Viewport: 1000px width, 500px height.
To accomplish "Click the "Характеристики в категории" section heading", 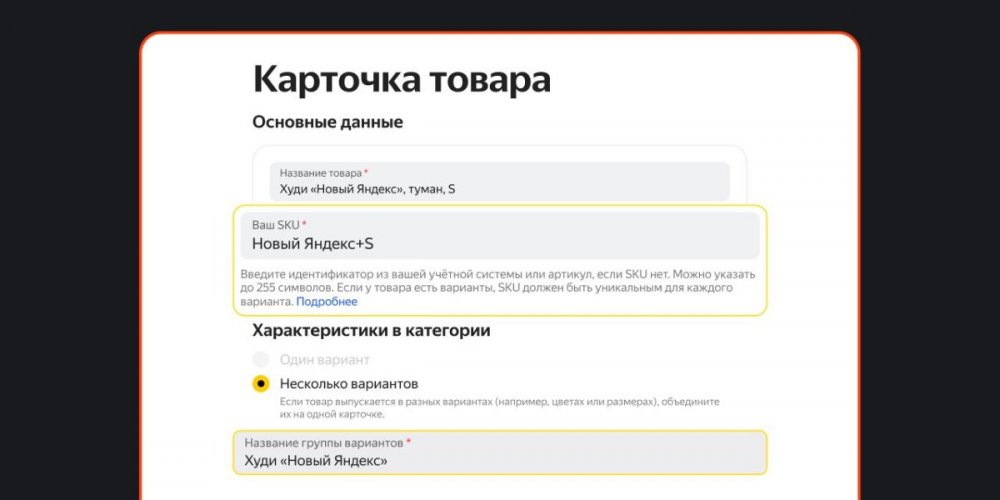I will 371,330.
